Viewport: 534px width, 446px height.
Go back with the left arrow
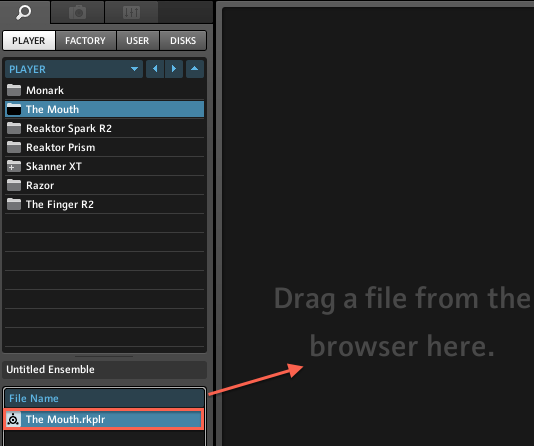click(155, 69)
